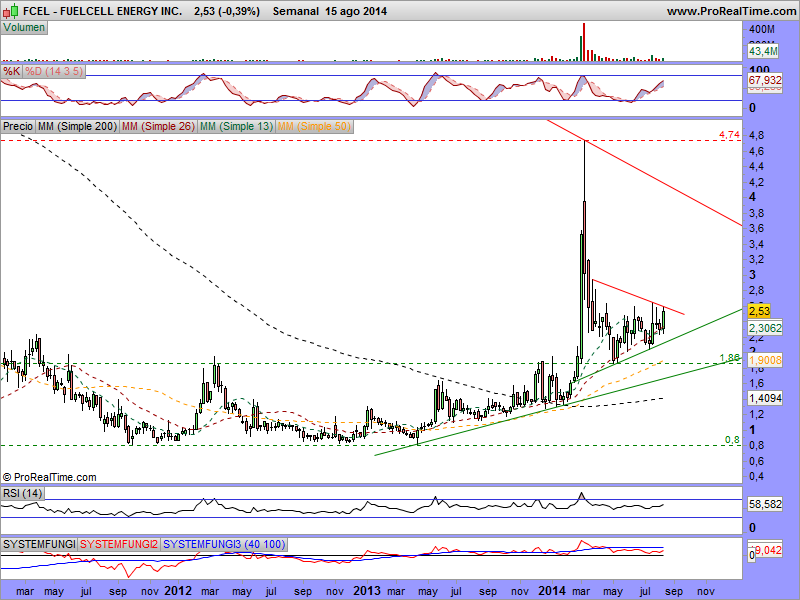This screenshot has height=600, width=800.
Task: Click the red SYSTEMFUNGI2 label
Action: tap(119, 544)
